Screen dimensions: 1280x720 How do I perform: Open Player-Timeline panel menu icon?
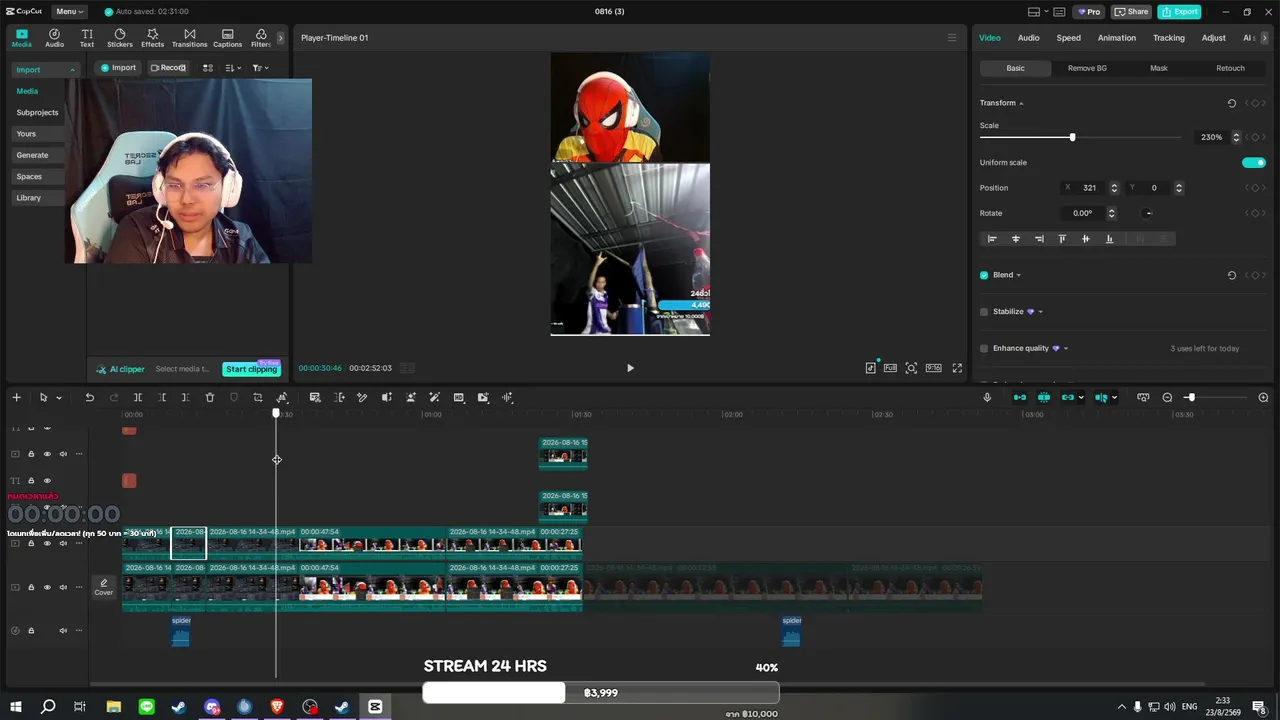(952, 38)
